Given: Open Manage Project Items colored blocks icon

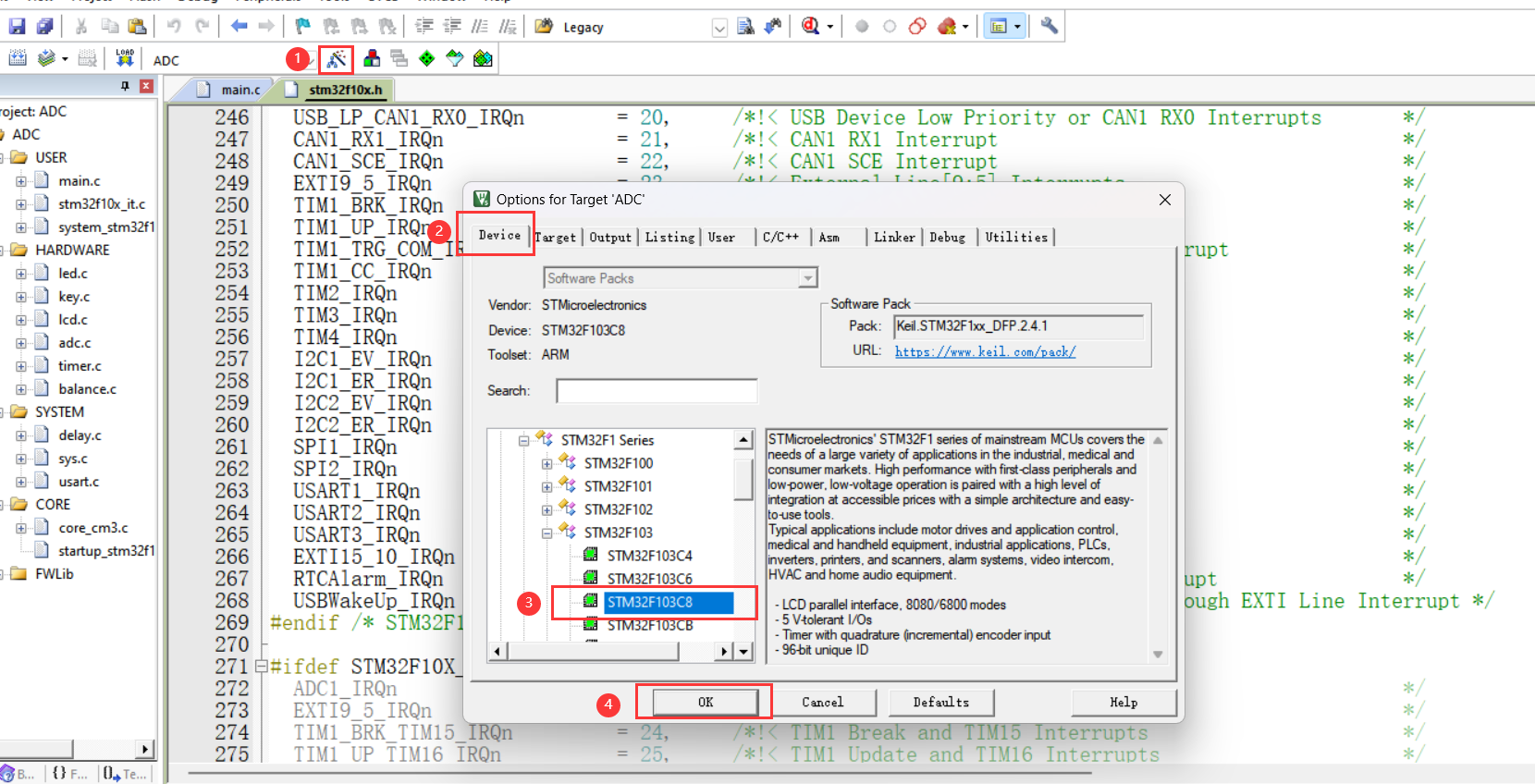Looking at the screenshot, I should click(372, 58).
